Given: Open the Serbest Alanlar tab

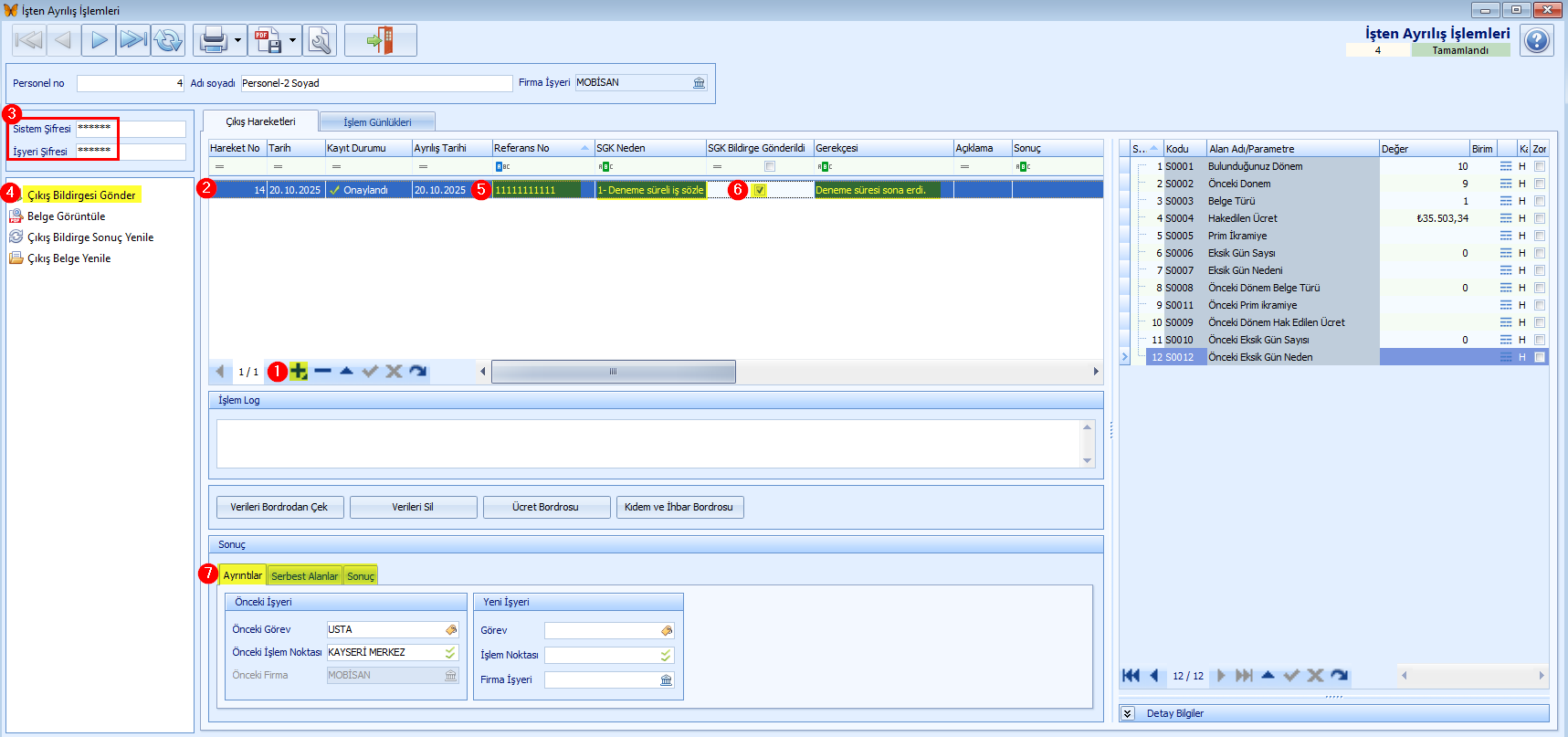Looking at the screenshot, I should (x=304, y=575).
